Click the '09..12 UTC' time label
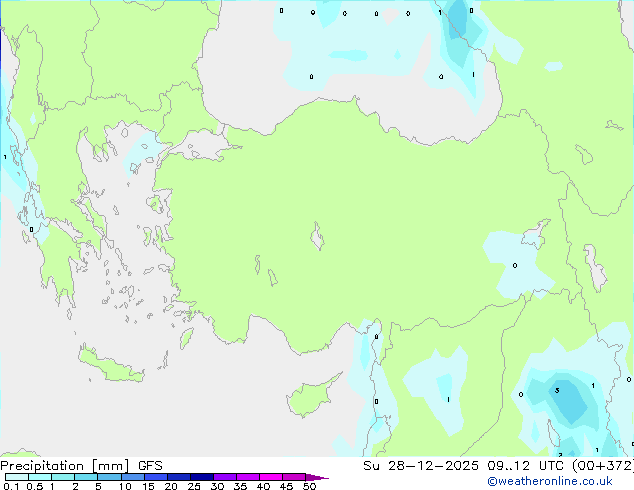This screenshot has height=490, width=634. pos(527,466)
